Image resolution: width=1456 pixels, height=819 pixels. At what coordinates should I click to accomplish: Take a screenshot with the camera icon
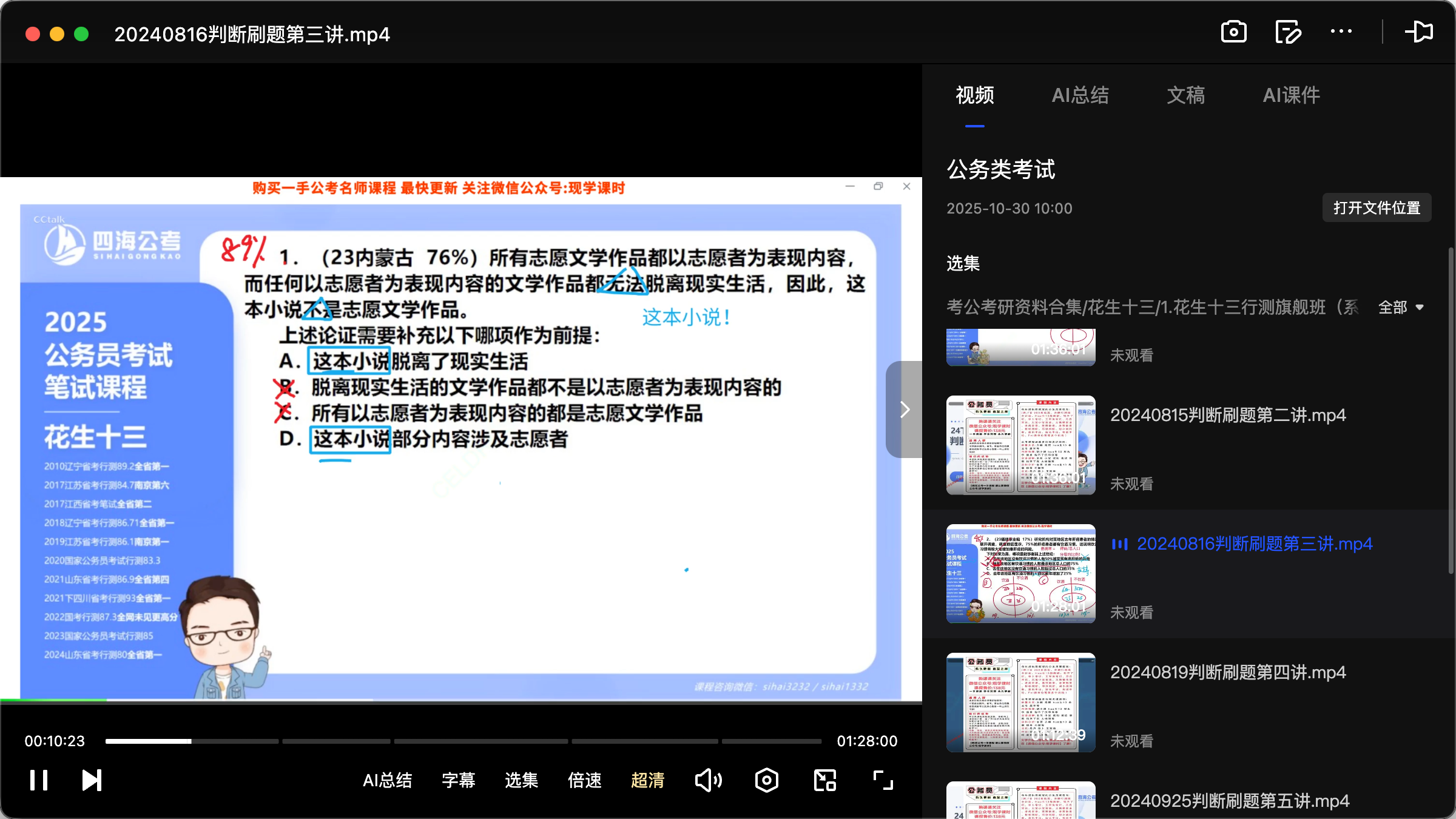1234,32
